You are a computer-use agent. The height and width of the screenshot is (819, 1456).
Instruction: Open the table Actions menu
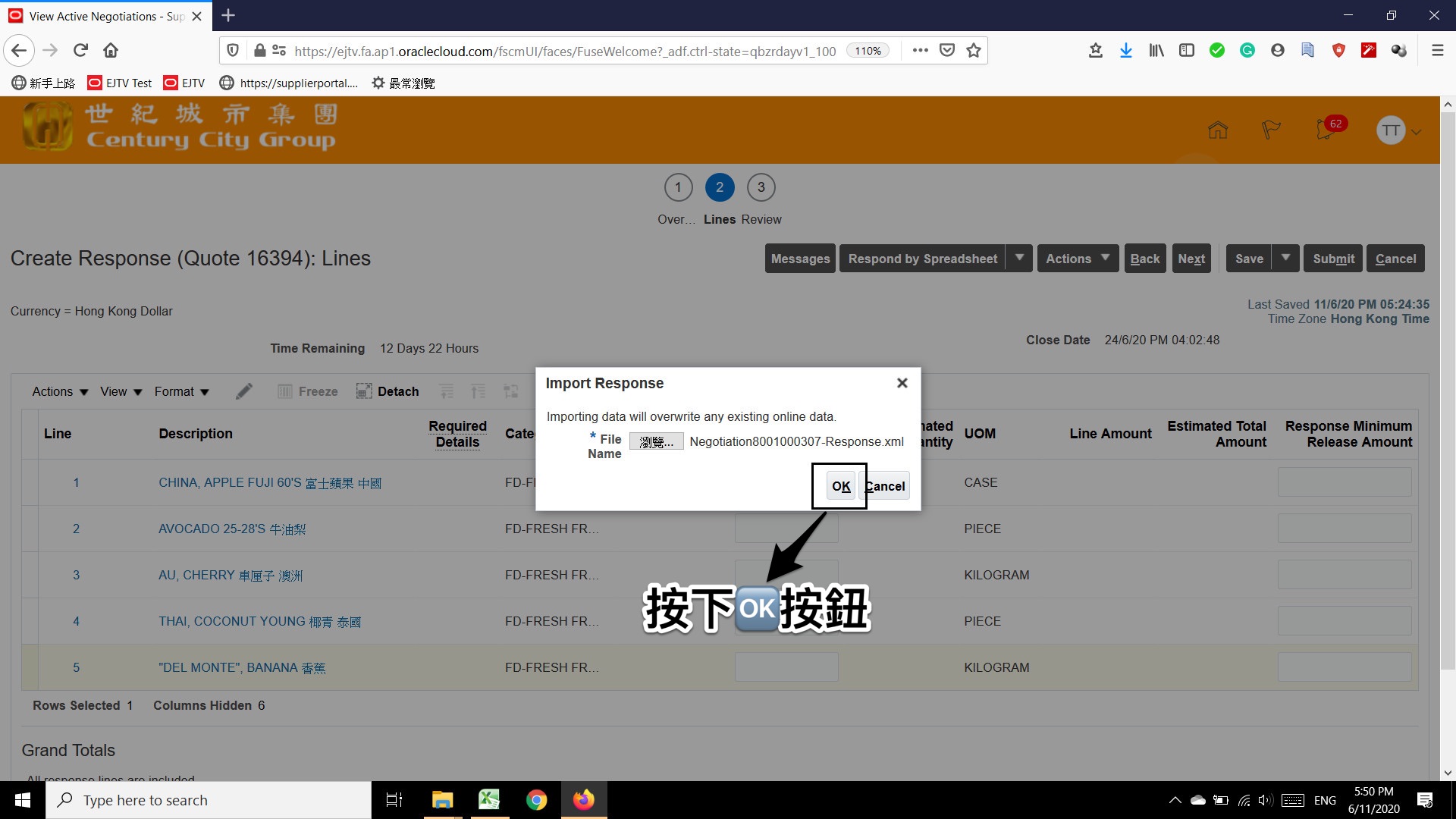click(60, 391)
